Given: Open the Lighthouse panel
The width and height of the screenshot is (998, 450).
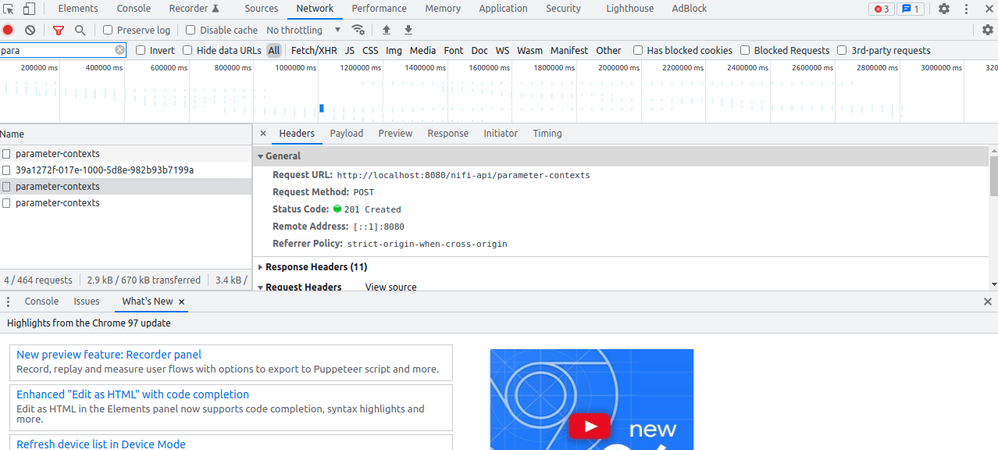Looking at the screenshot, I should point(629,9).
